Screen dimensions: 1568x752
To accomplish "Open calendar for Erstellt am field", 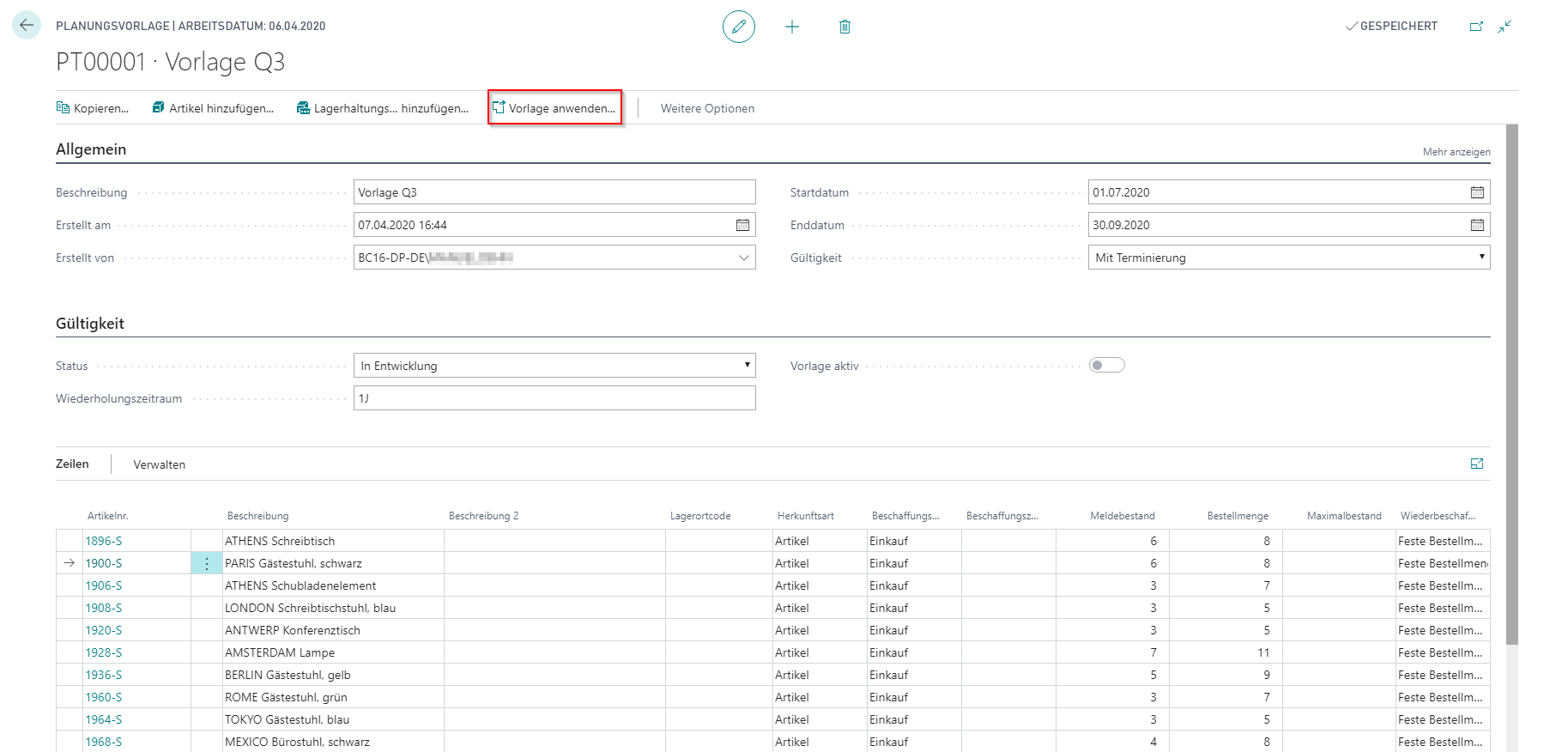I will click(742, 225).
